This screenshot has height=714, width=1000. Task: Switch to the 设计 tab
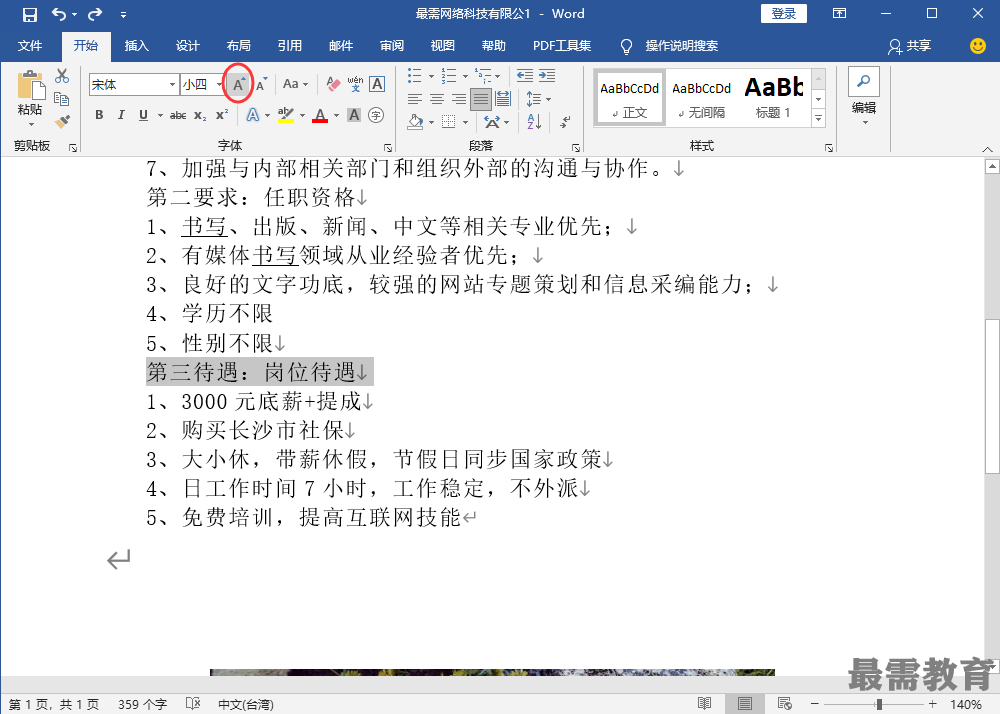pyautogui.click(x=188, y=46)
